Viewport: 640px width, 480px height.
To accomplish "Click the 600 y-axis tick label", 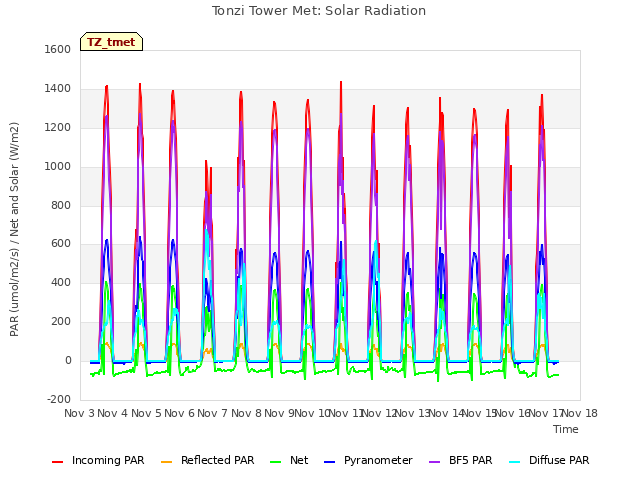I will [x=61, y=244].
